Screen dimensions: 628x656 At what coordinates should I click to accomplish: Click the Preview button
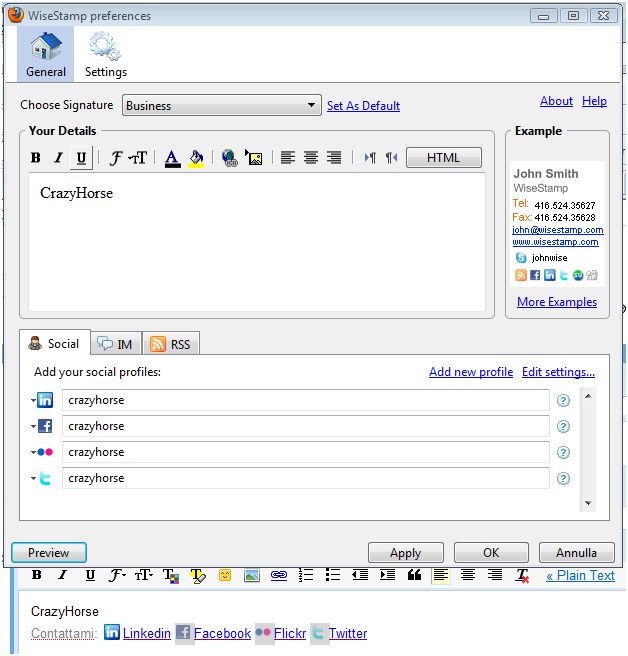(49, 552)
